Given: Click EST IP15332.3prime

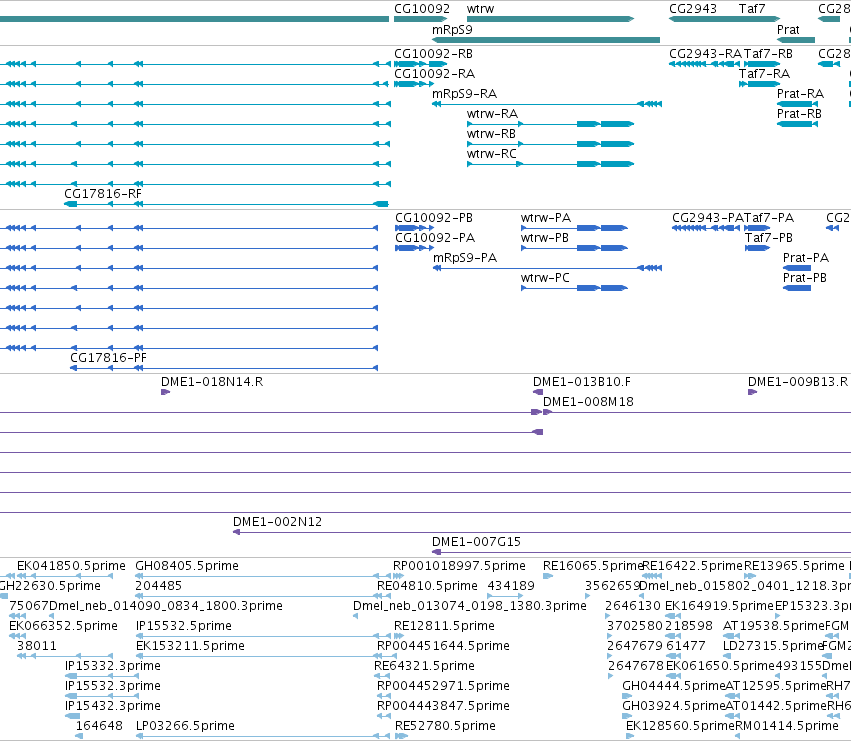Looking at the screenshot, I should 113,666.
